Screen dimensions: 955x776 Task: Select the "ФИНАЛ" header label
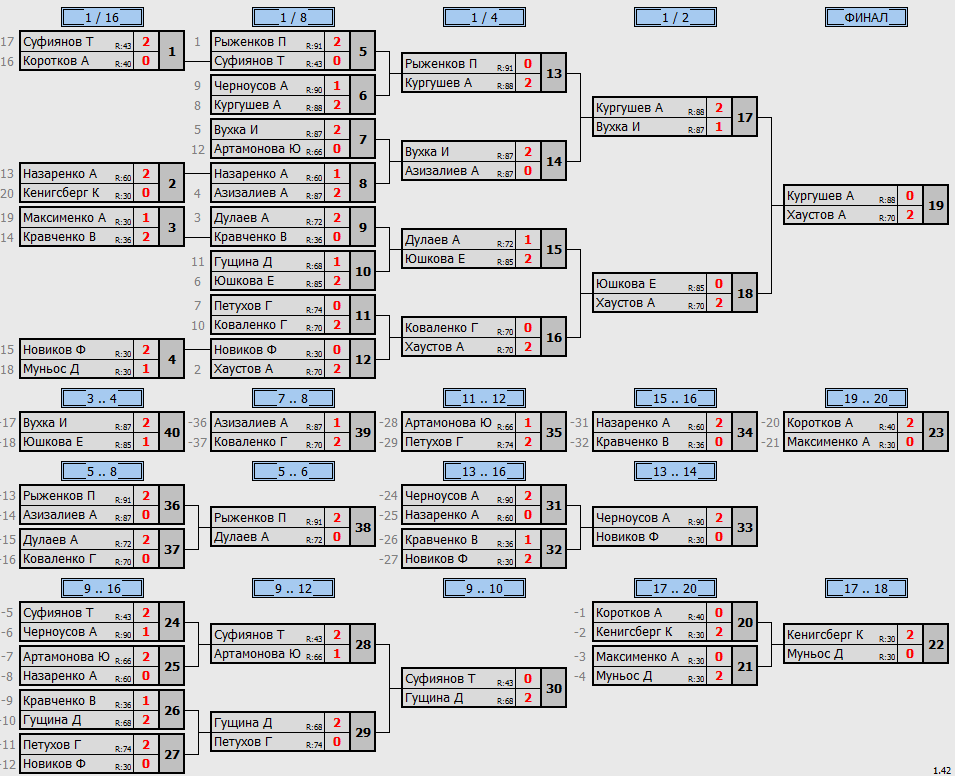866,17
